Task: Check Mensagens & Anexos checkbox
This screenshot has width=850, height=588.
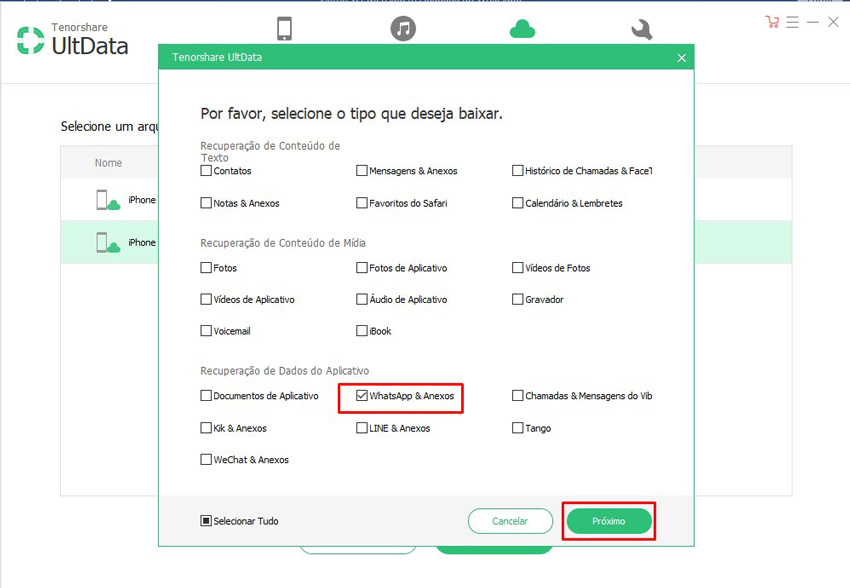Action: pos(362,171)
